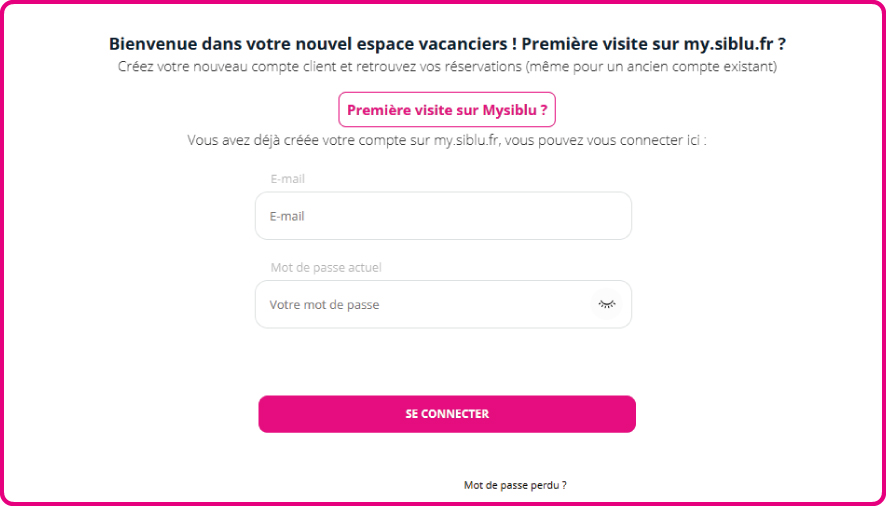
Task: Start account creation via the Mysiblu first-visit button
Action: [447, 110]
